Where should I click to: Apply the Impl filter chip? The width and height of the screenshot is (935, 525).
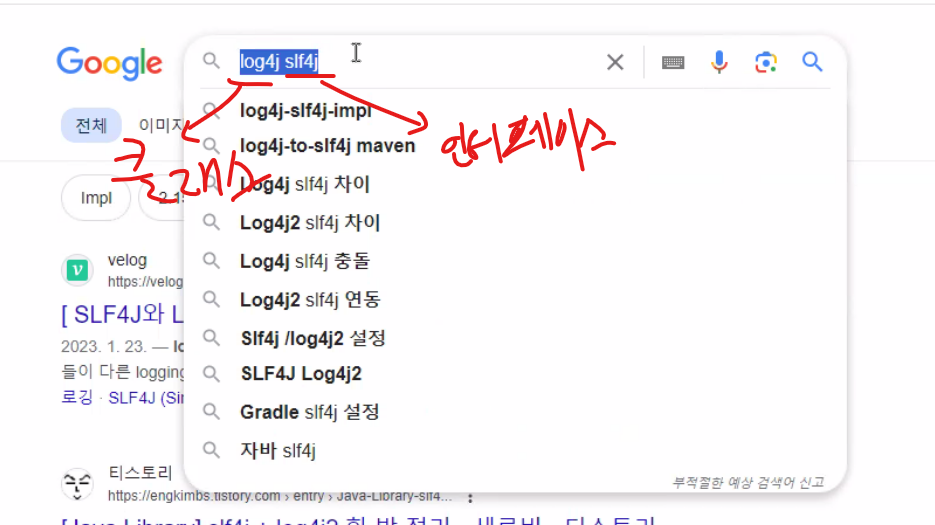pos(96,197)
